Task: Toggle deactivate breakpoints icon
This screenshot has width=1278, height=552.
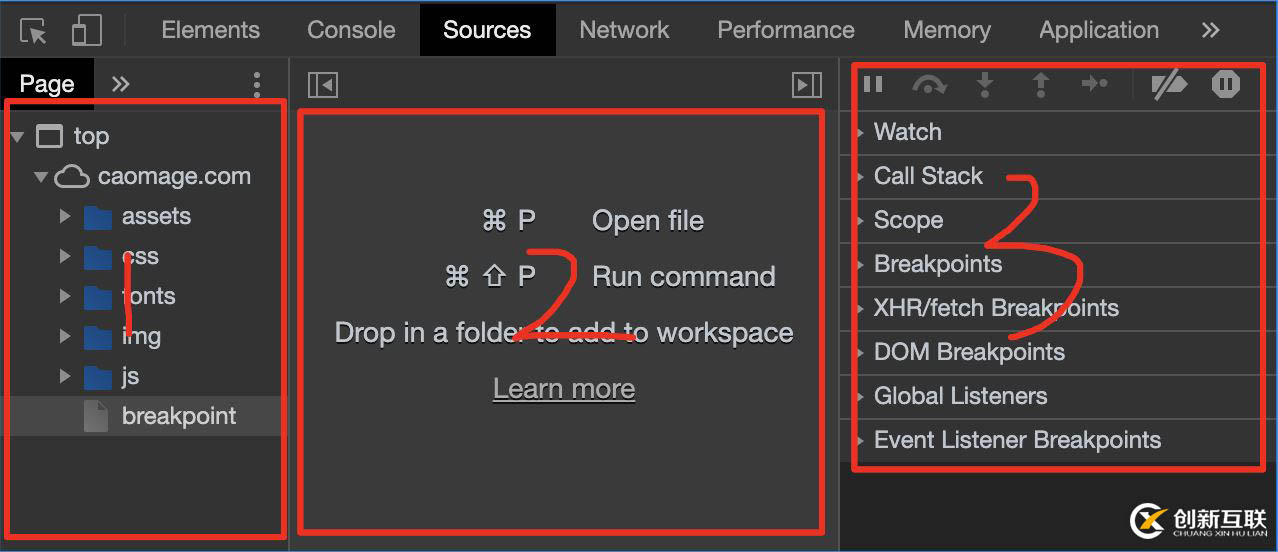Action: click(1168, 85)
